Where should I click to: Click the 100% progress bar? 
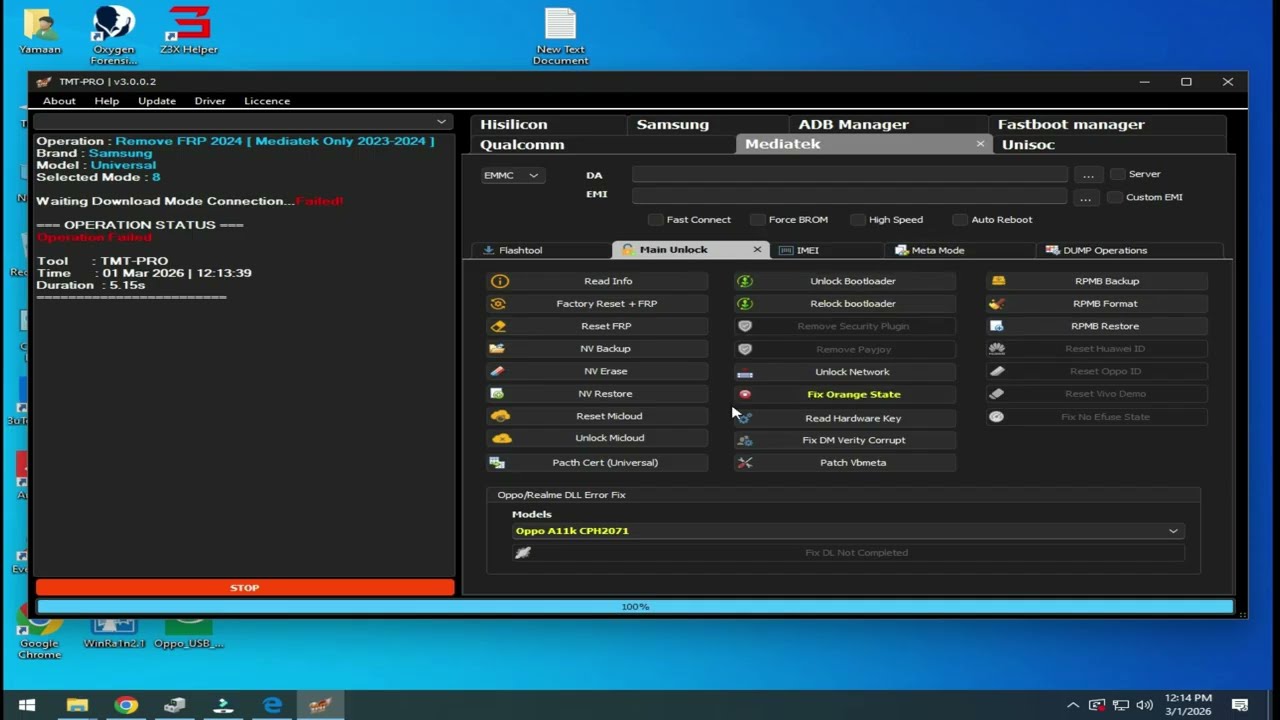635,606
